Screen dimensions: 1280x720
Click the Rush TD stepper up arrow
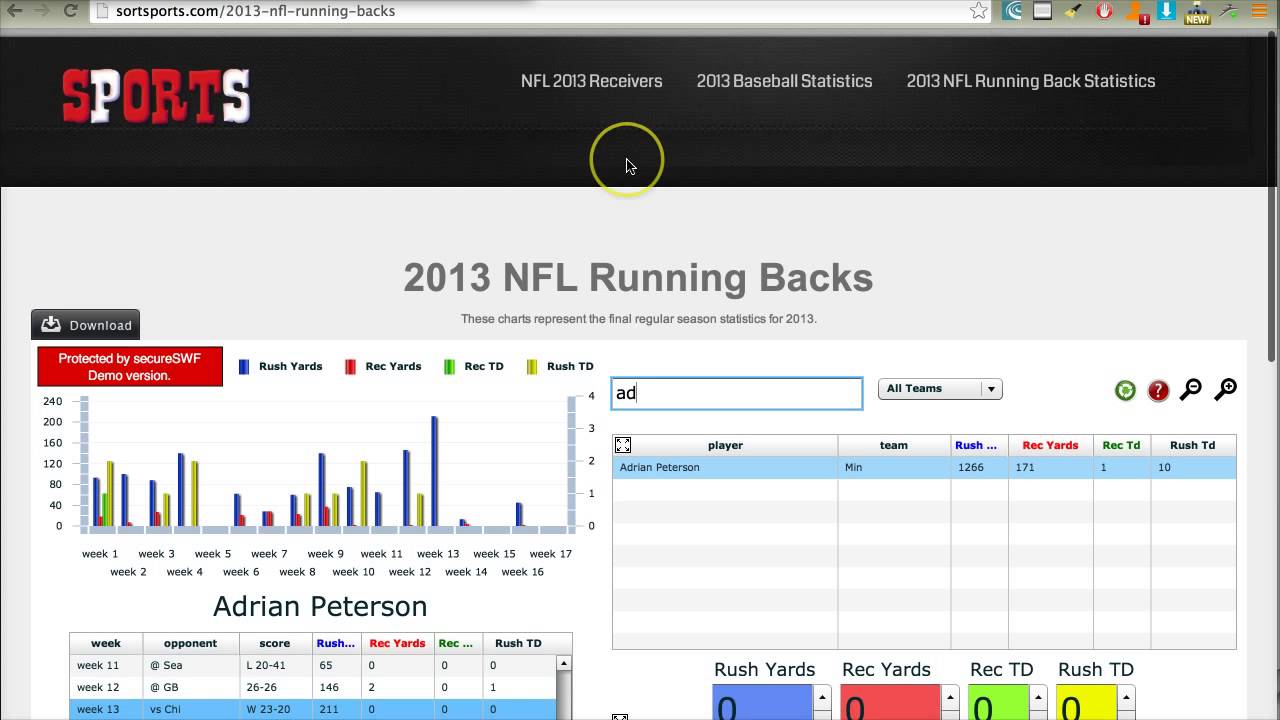pos(1126,698)
